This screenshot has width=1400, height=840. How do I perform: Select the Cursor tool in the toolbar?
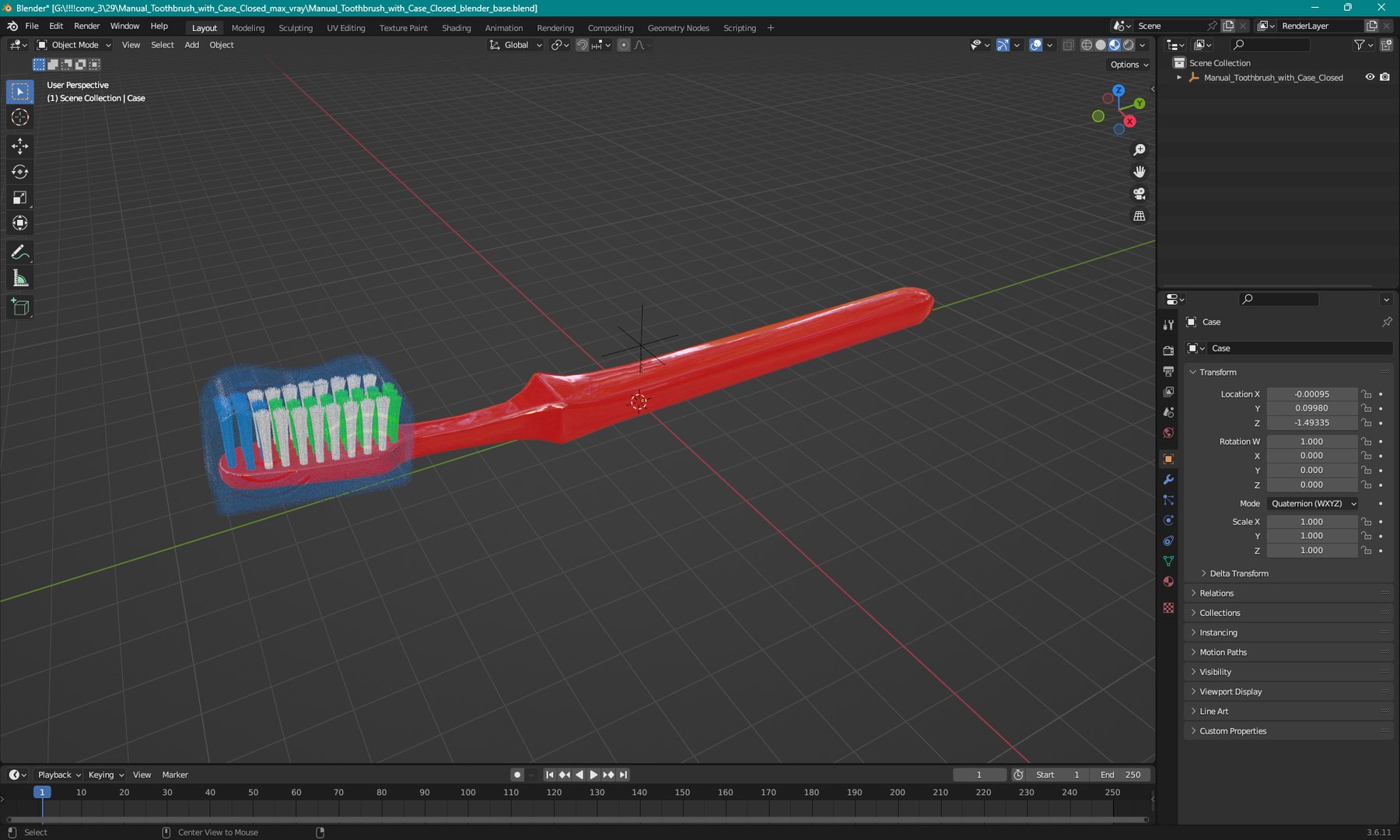click(20, 117)
